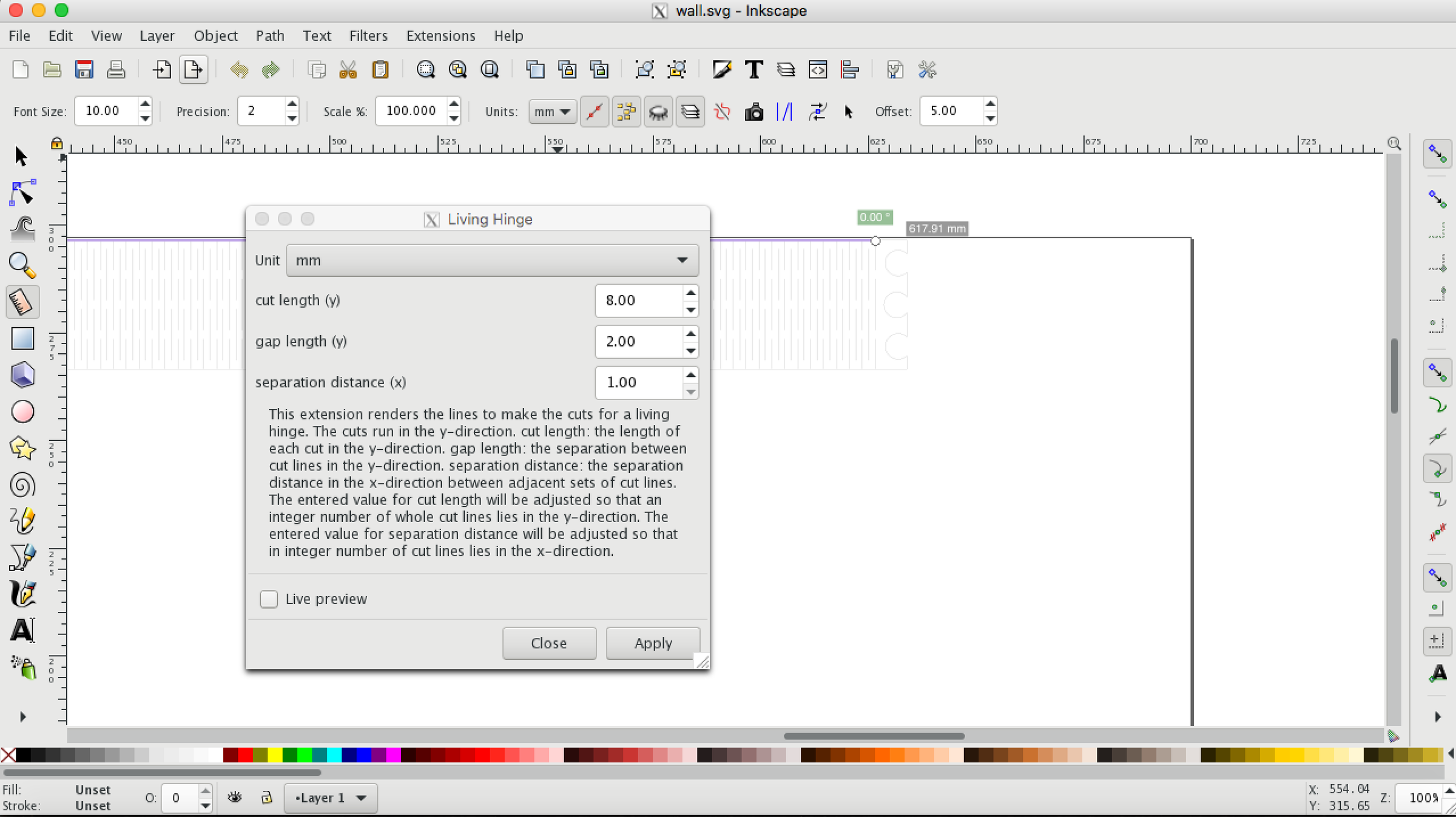
Task: Enable Live preview checkbox
Action: point(269,599)
